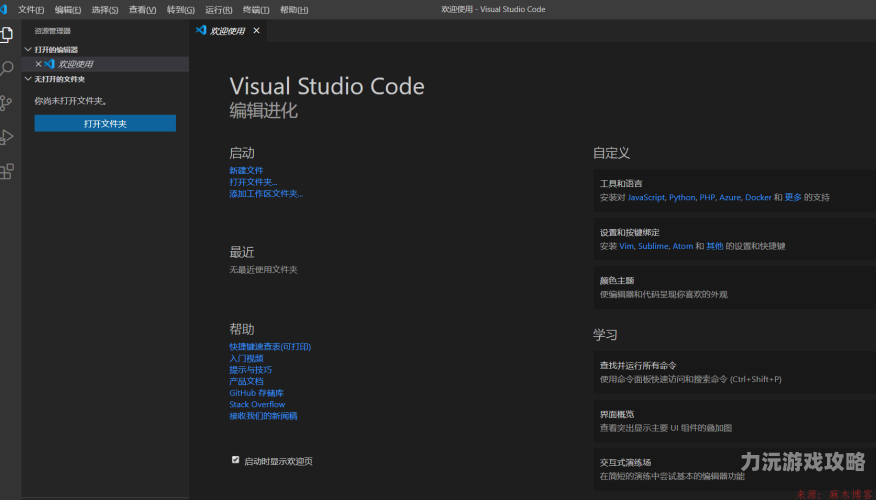
Task: Open the GitHub 存储库 link
Action: pos(256,393)
